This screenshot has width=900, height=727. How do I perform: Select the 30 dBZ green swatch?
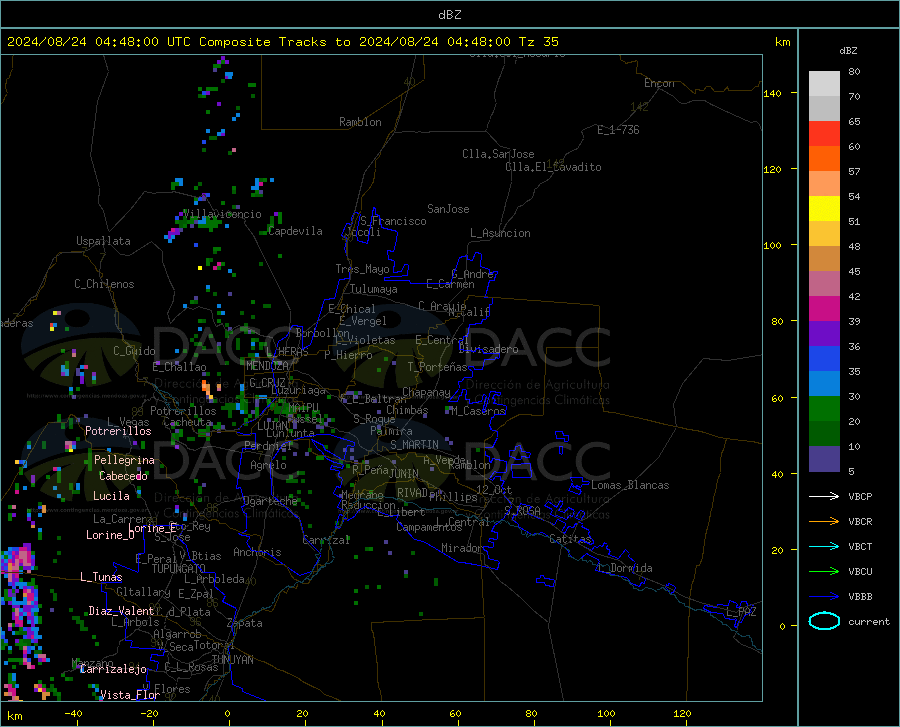point(824,409)
